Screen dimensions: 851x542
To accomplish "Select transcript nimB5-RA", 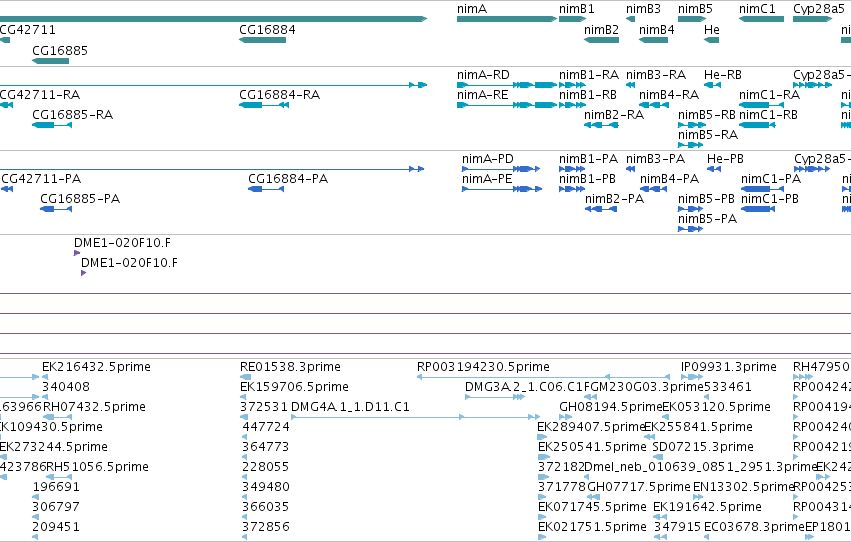I will coord(690,145).
